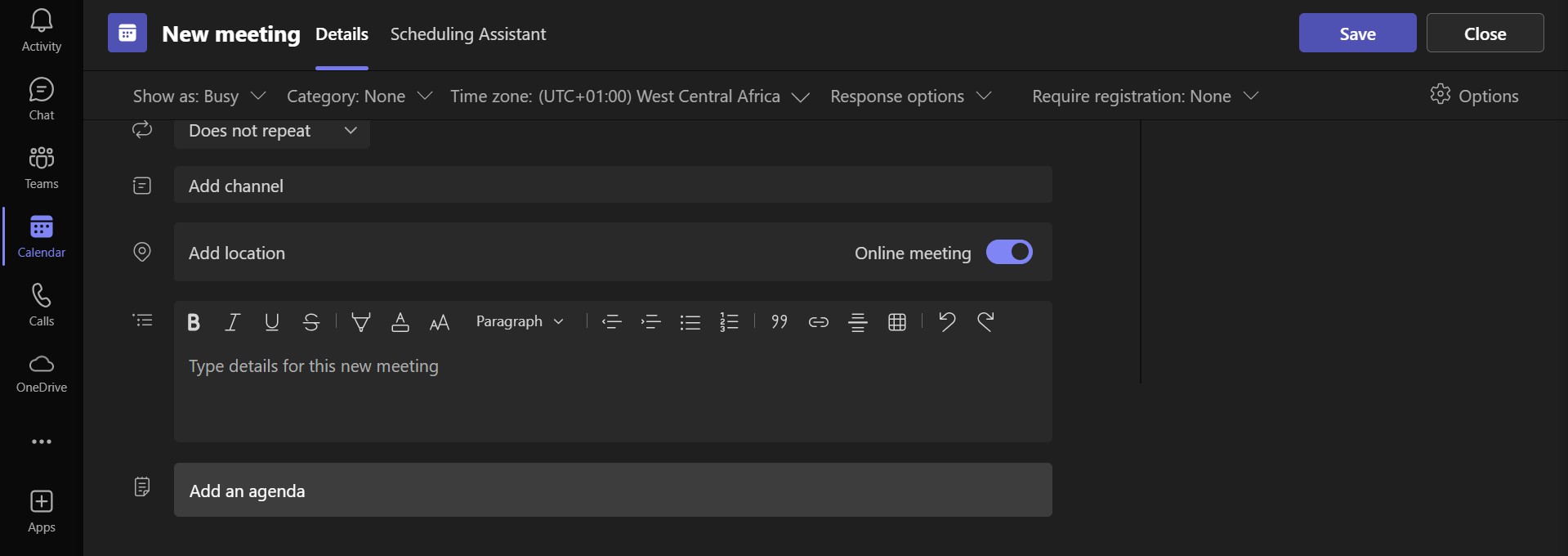Apply italic formatting
The height and width of the screenshot is (556, 1568).
tap(232, 322)
